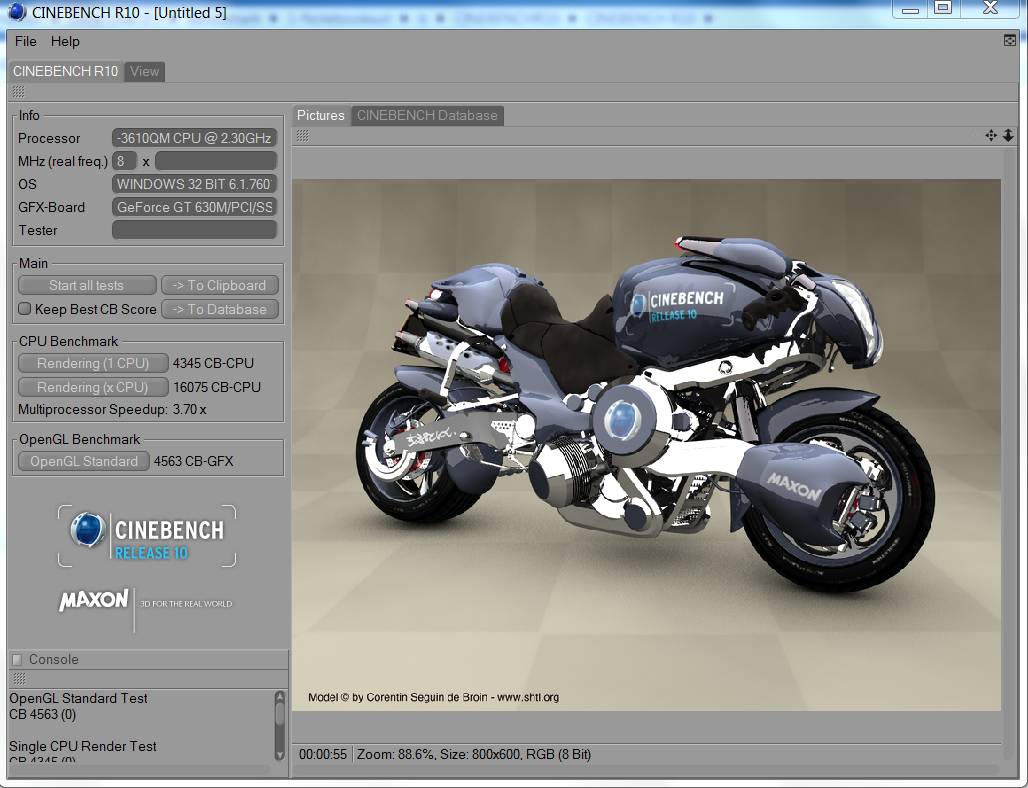Maximize the CINEBENCH window
The width and height of the screenshot is (1028, 788).
tap(943, 8)
